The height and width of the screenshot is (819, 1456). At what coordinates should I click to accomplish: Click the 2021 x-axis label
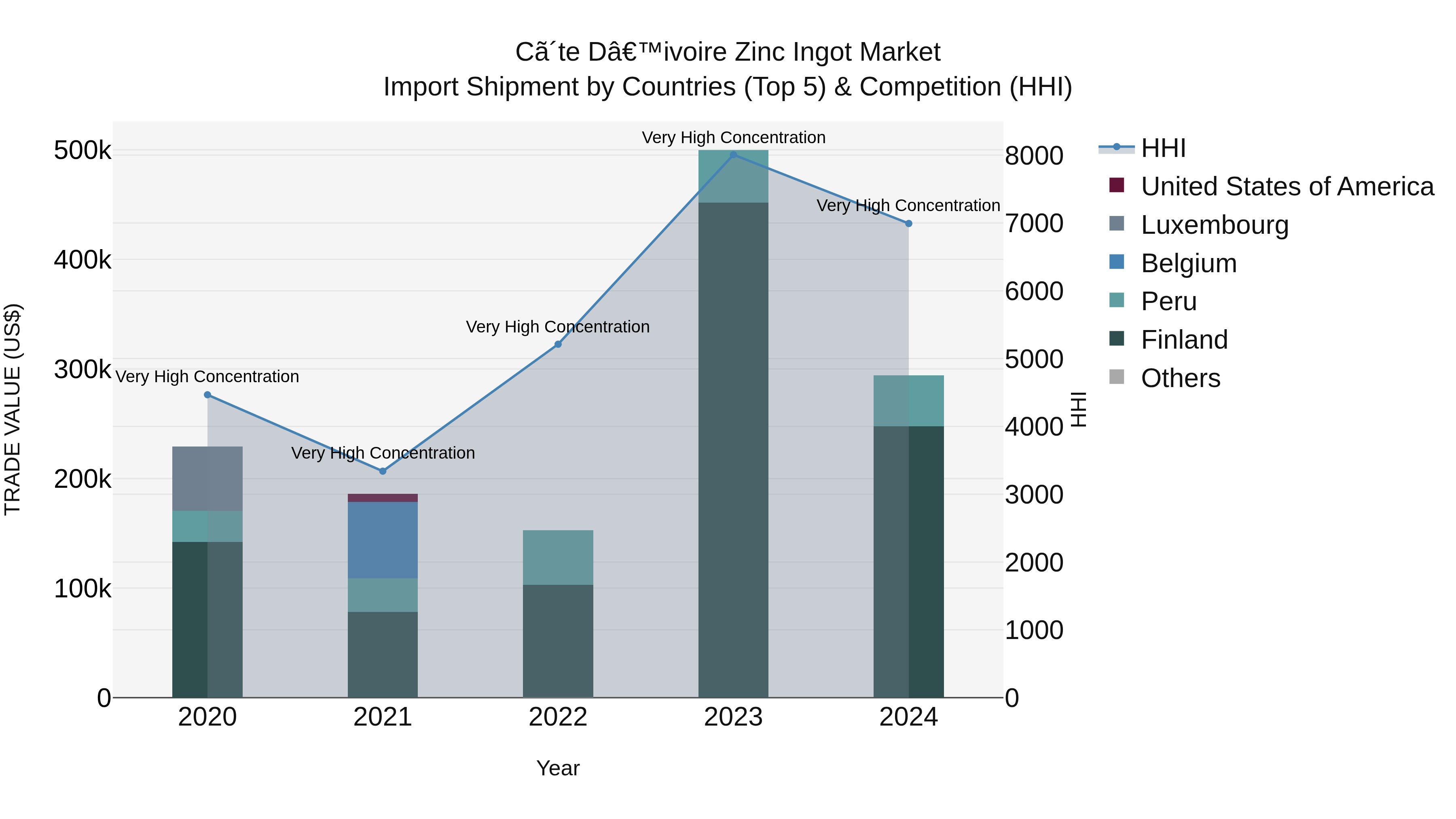click(383, 717)
